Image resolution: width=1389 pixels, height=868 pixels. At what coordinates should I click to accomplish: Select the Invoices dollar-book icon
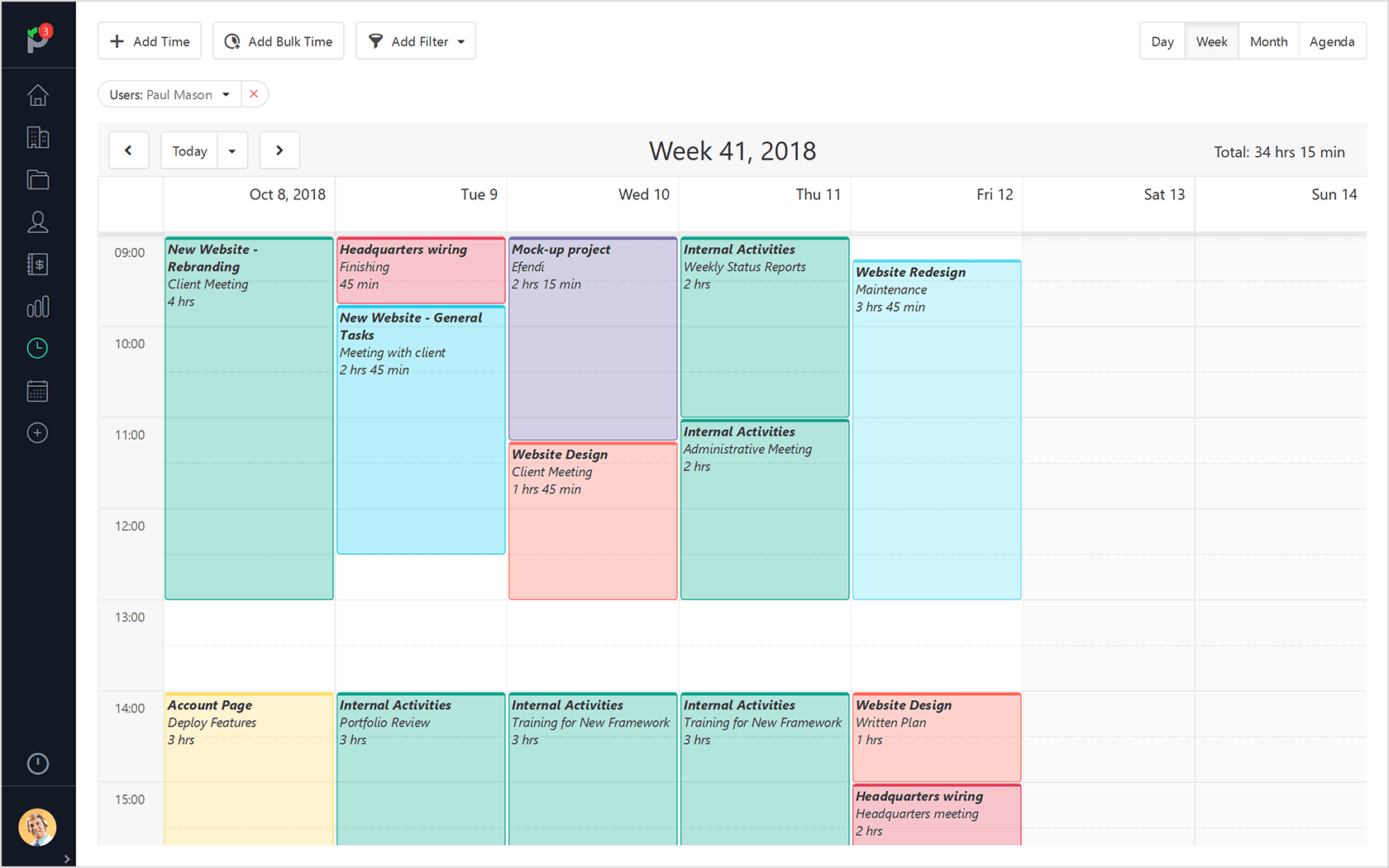coord(37,264)
